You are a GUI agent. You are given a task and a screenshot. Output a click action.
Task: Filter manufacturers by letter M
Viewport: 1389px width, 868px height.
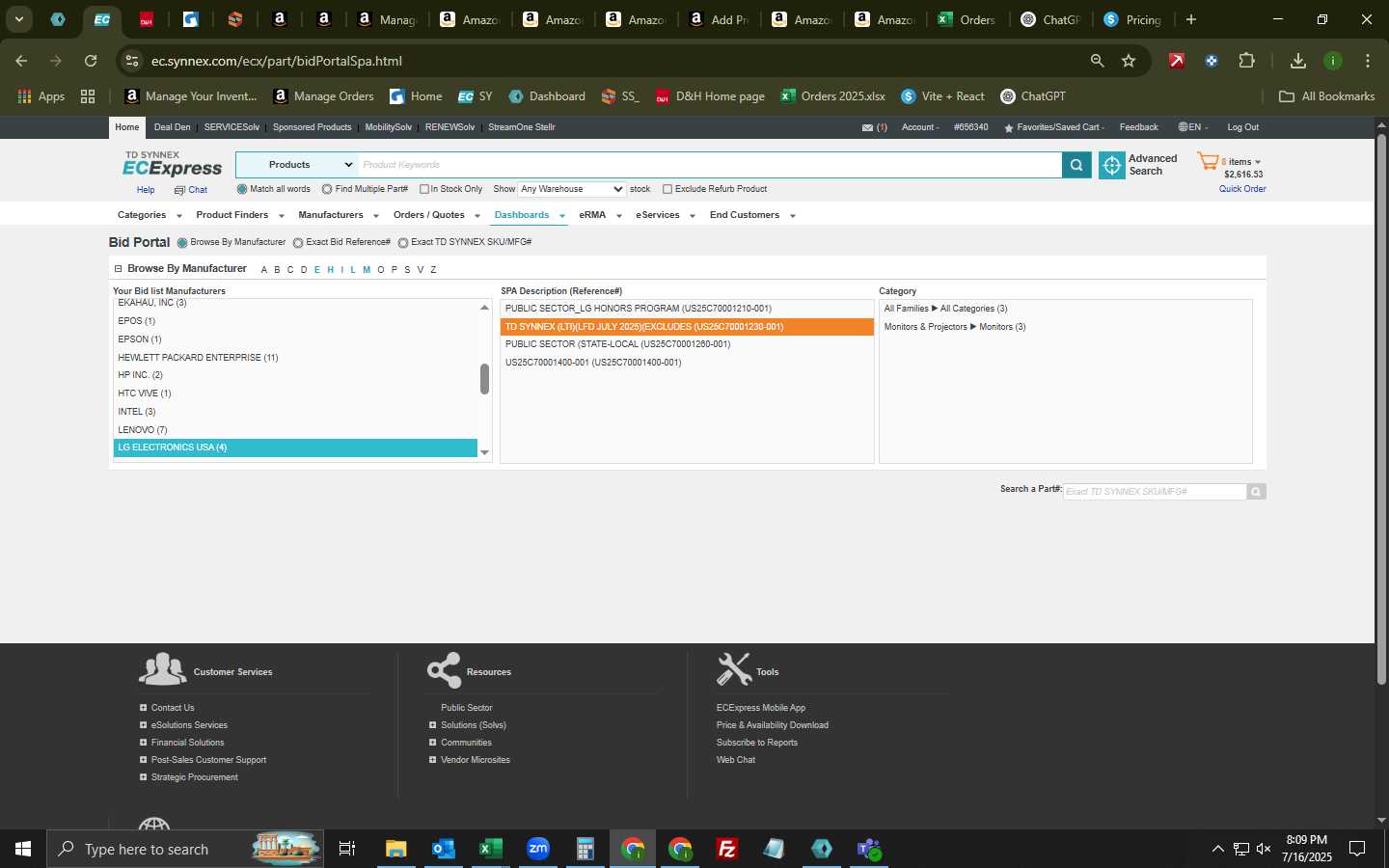367,270
